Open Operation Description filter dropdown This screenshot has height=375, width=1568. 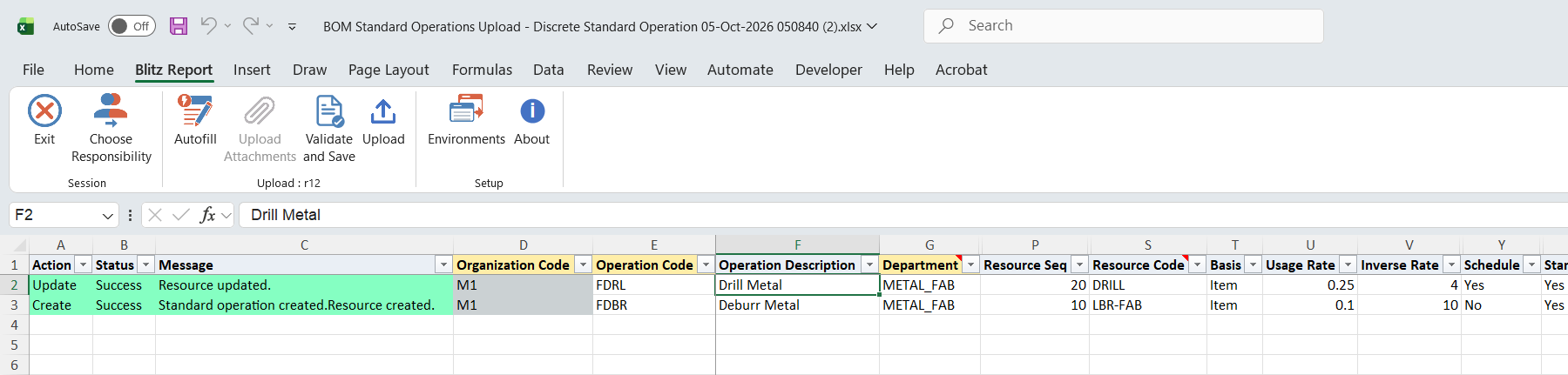point(869,265)
